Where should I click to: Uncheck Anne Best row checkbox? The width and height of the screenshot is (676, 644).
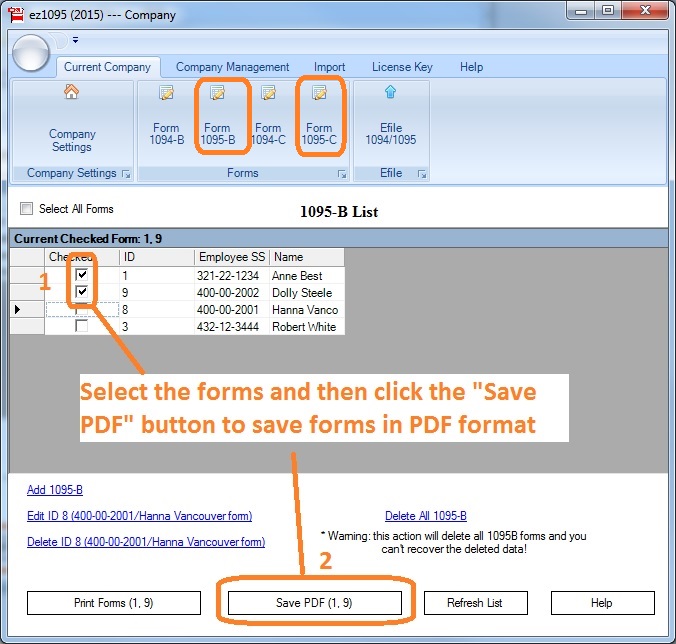tap(81, 275)
